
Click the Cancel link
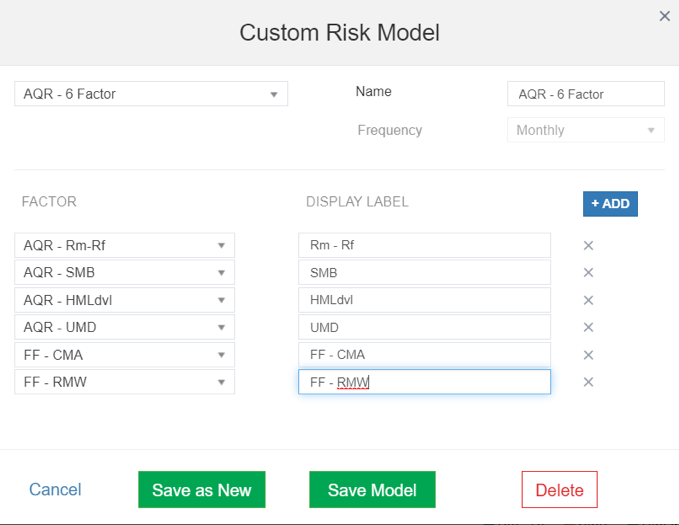pos(55,489)
